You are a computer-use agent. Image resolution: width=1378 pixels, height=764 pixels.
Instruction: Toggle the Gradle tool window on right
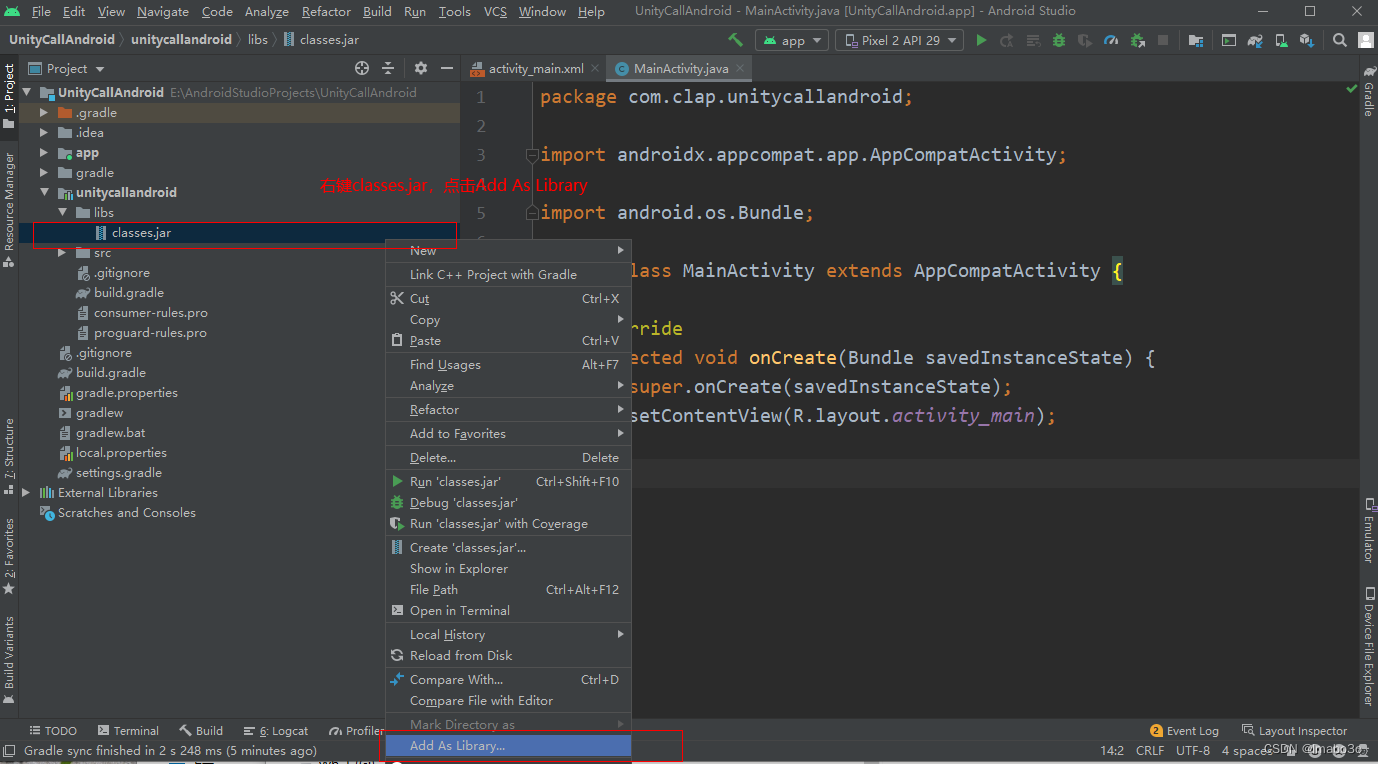point(1368,90)
